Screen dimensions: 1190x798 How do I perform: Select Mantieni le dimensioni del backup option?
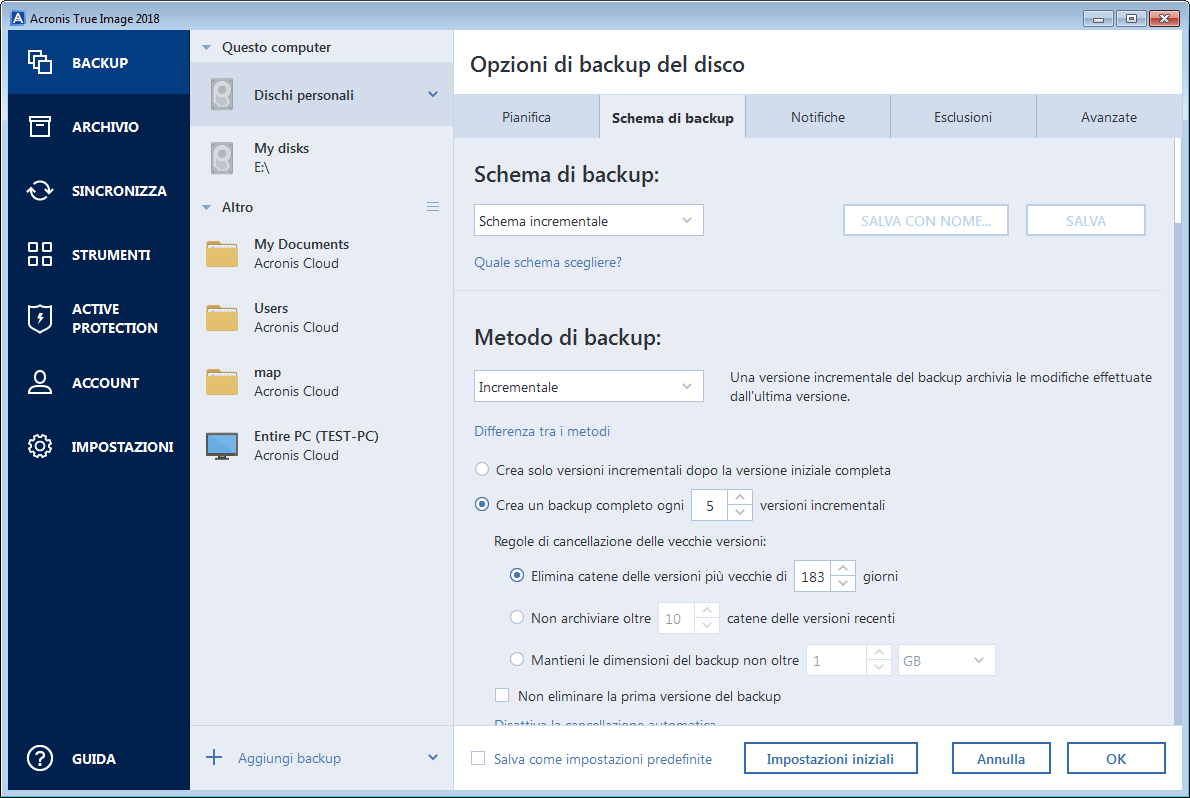pyautogui.click(x=517, y=659)
